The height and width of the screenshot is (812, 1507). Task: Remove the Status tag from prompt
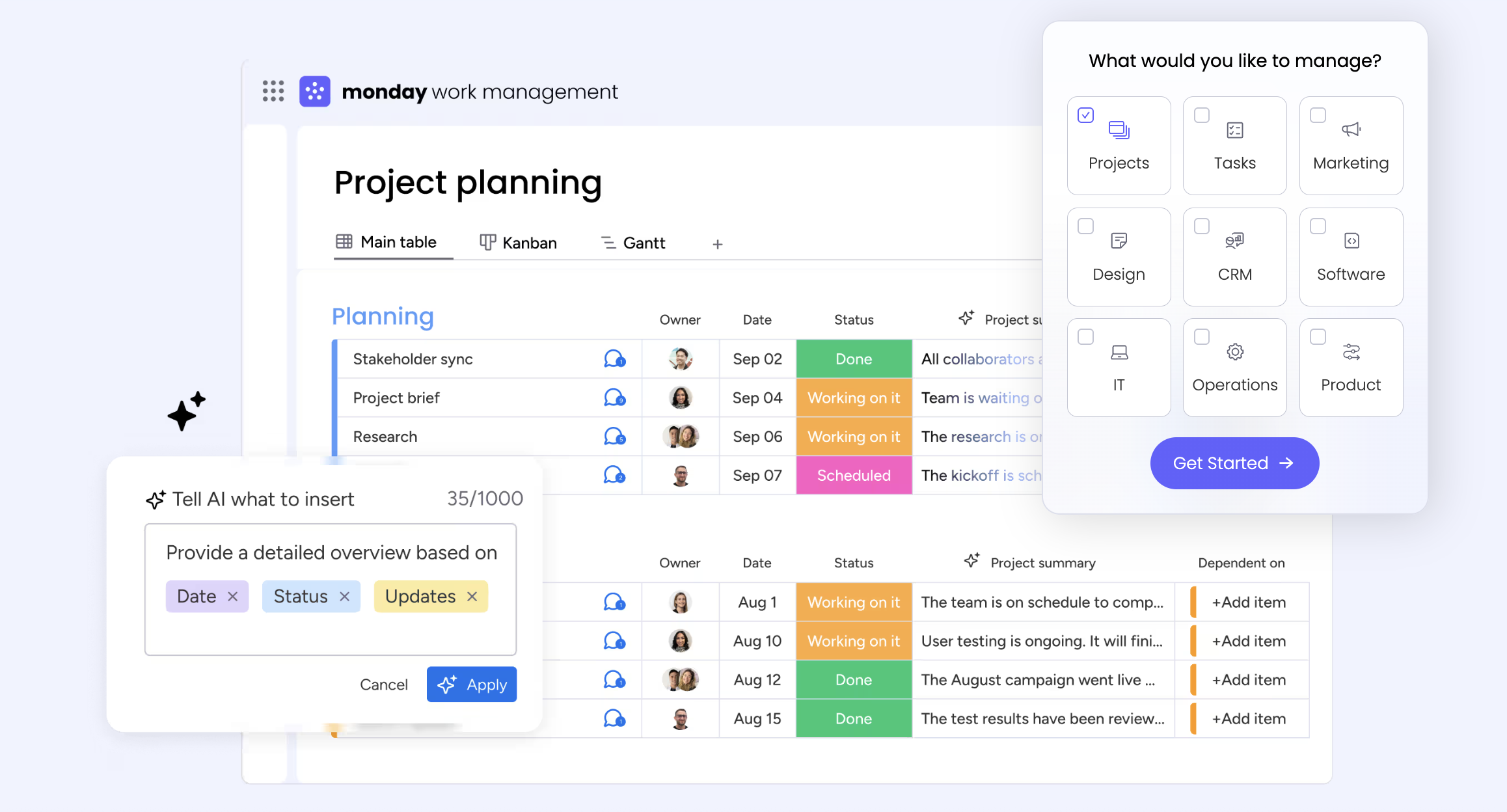pos(345,597)
